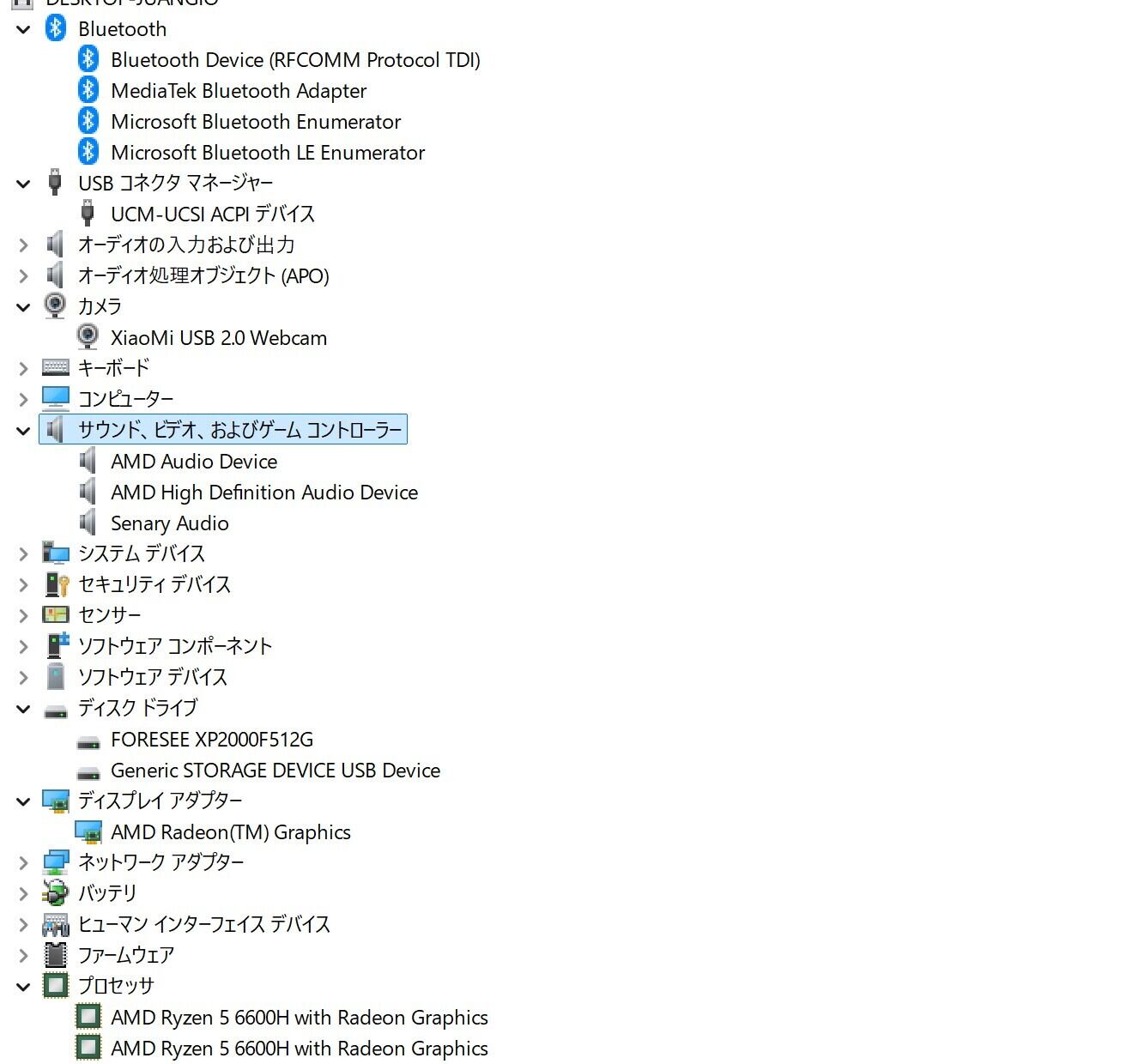Click the "Senary Audio" label
Viewport: 1126px width, 1064px height.
[170, 523]
